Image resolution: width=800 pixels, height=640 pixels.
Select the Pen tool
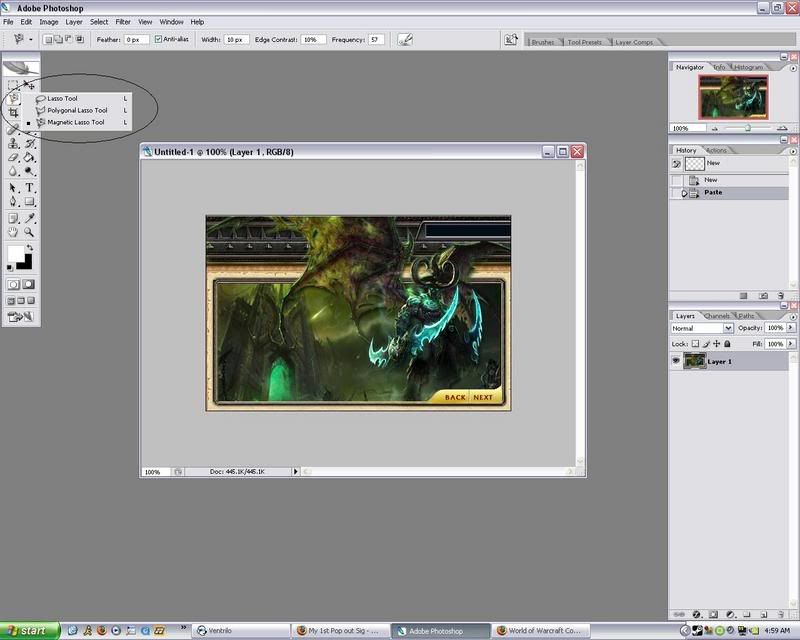(x=13, y=202)
